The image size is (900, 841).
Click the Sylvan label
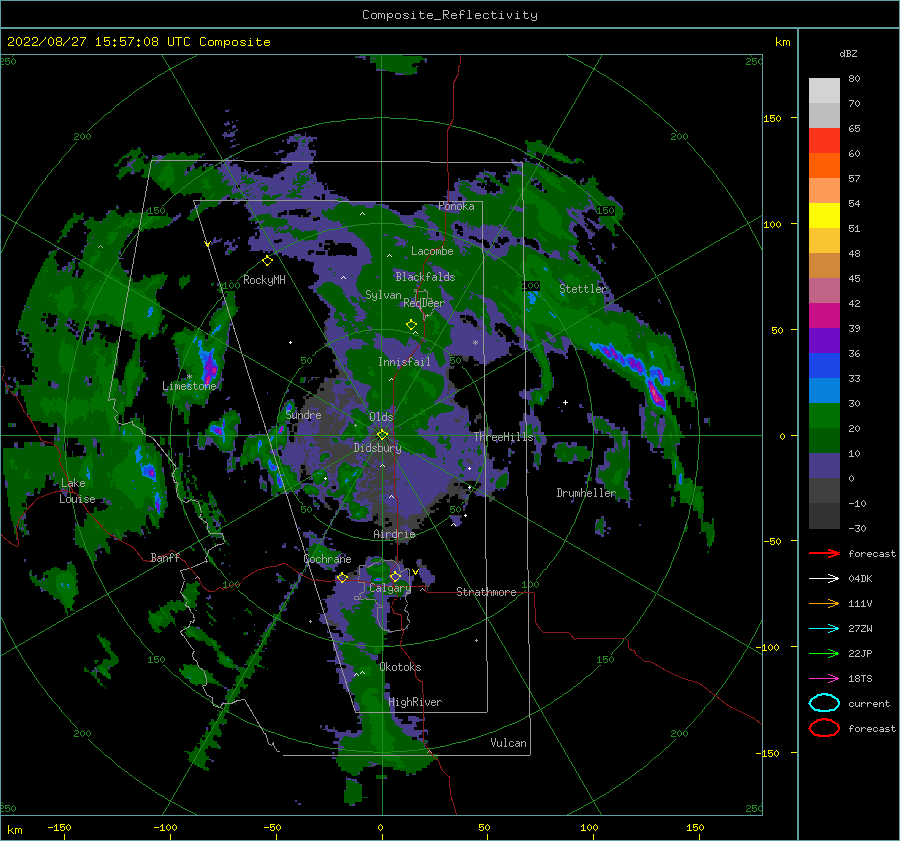click(383, 295)
